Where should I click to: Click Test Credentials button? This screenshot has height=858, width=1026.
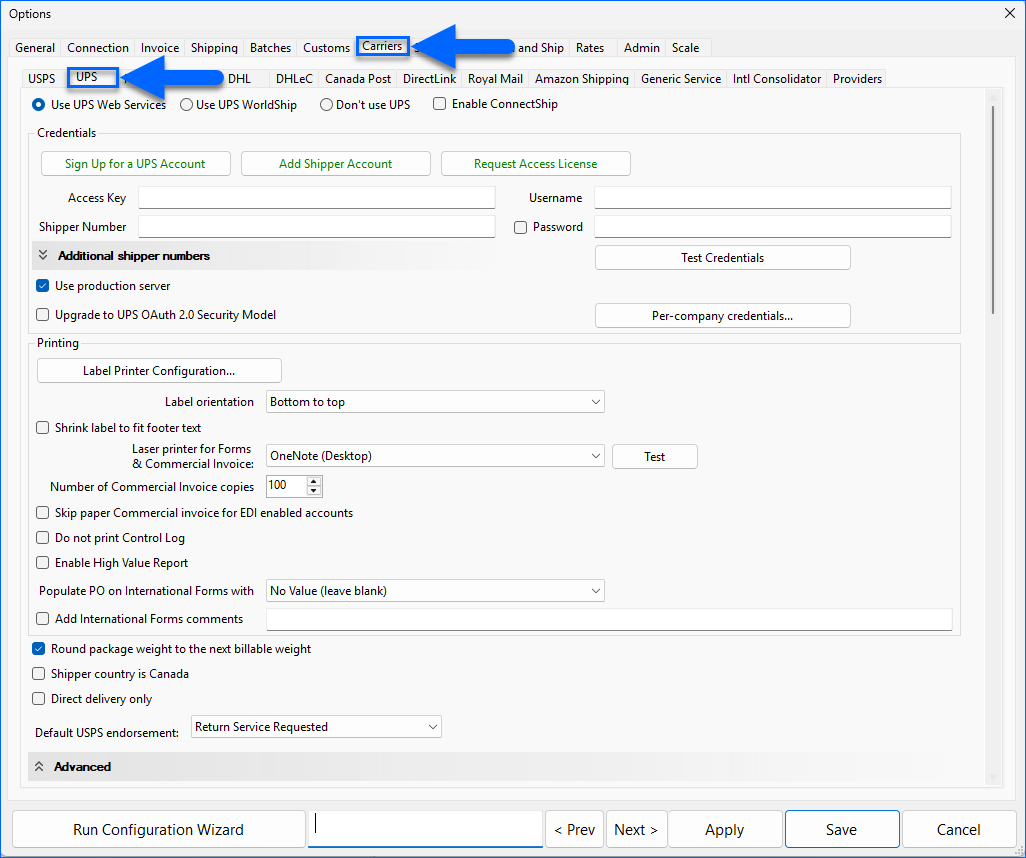click(x=723, y=258)
